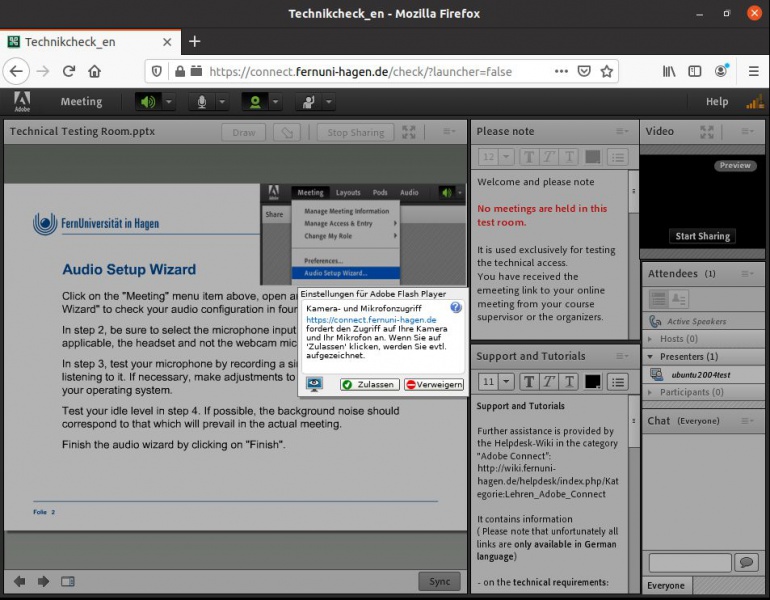Click the raise hand status icon
Image resolution: width=770 pixels, height=600 pixels.
[308, 102]
